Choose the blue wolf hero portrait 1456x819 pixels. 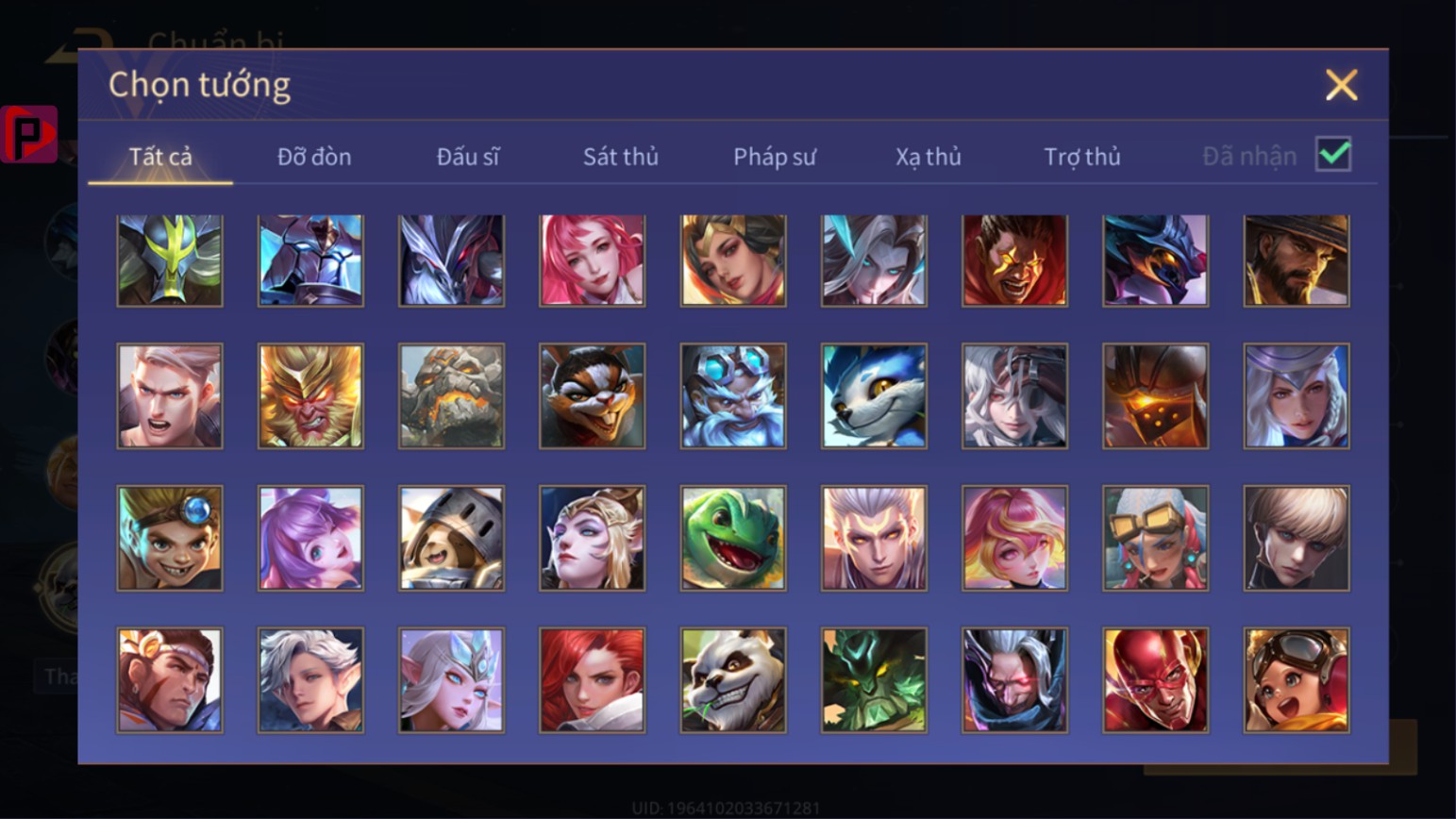point(874,395)
